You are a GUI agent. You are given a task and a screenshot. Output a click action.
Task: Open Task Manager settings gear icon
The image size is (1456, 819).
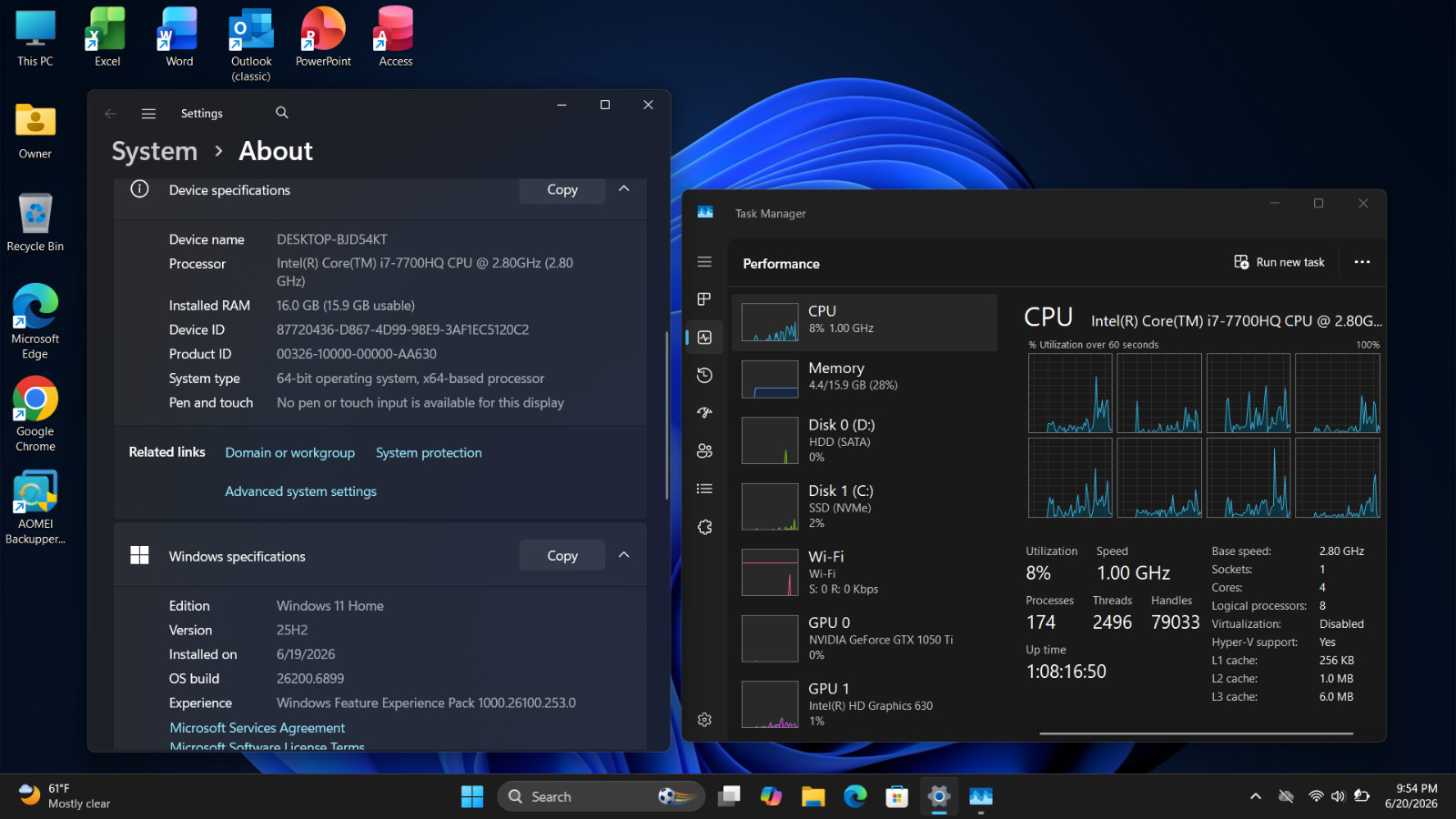[704, 720]
